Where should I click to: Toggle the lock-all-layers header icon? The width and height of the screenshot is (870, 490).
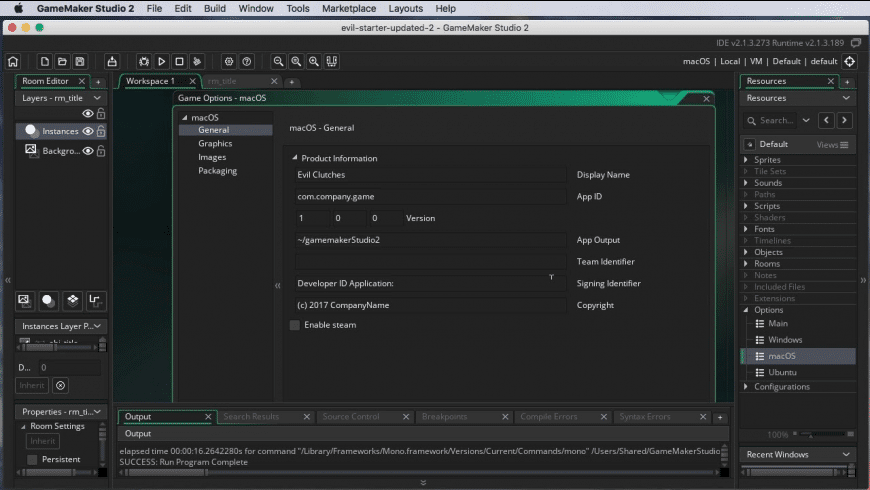[x=101, y=114]
